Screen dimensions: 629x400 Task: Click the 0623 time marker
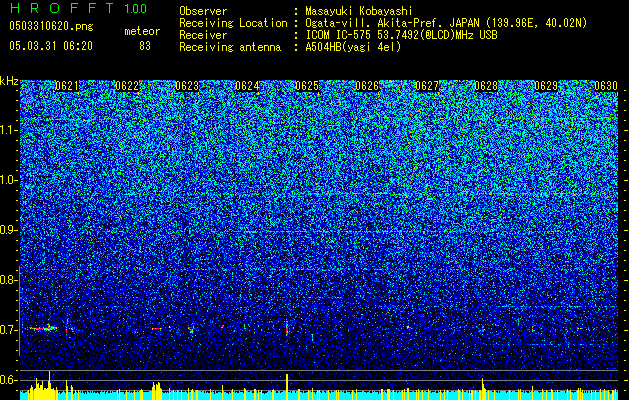coord(187,86)
